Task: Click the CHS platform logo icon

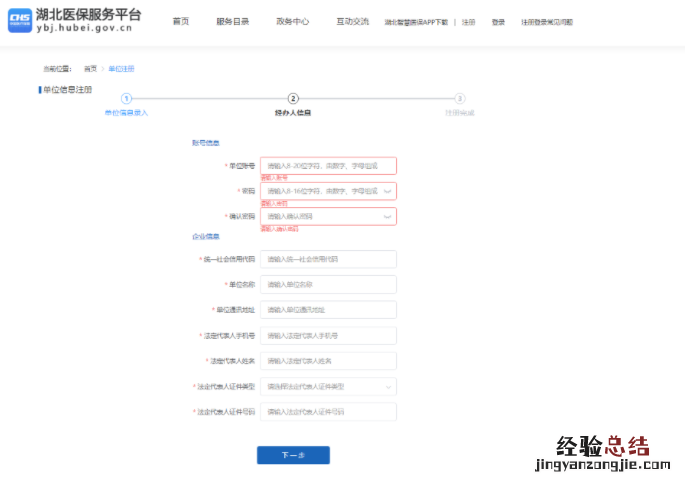Action: pos(20,21)
